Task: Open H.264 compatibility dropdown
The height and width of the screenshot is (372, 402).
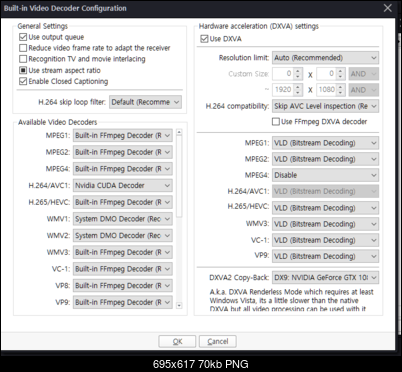Action: click(325, 106)
